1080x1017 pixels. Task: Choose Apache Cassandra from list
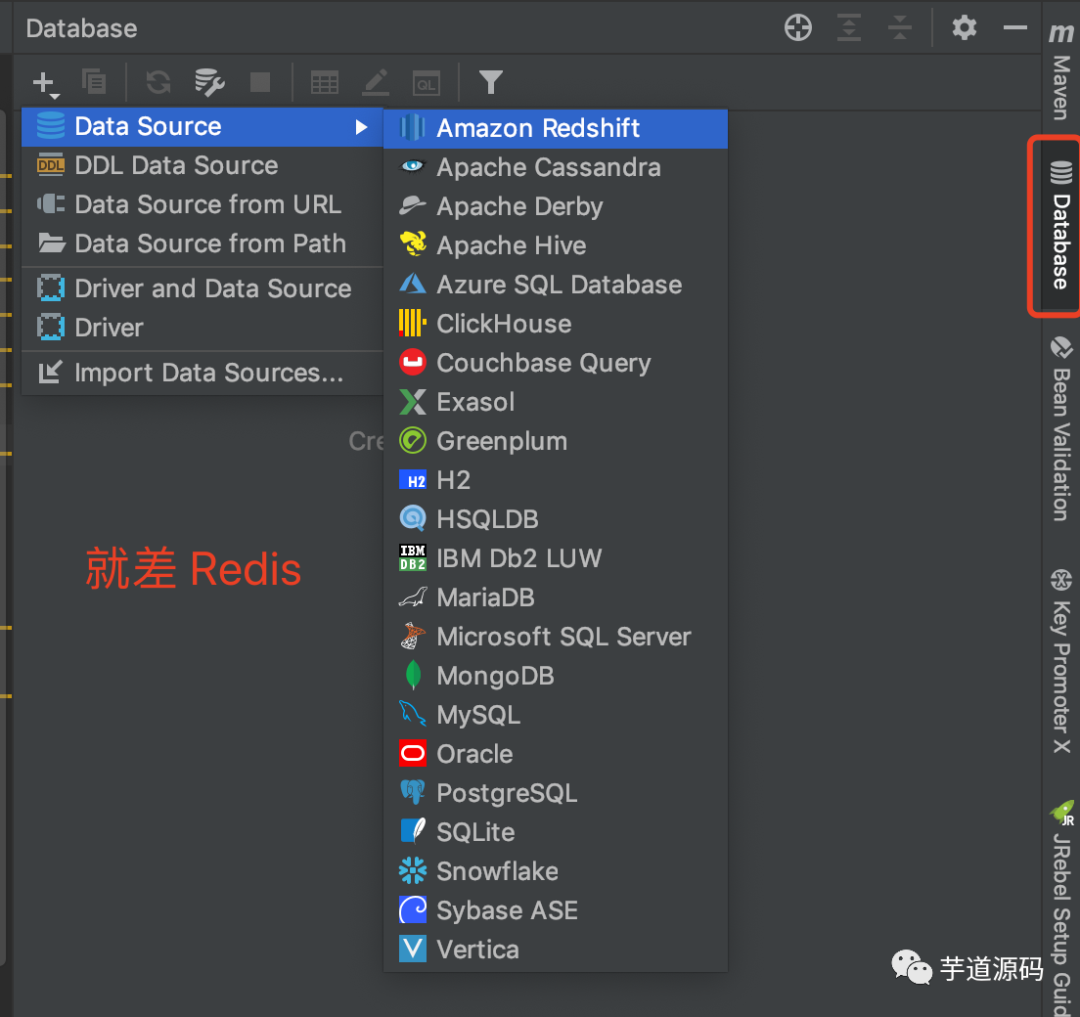coord(555,167)
